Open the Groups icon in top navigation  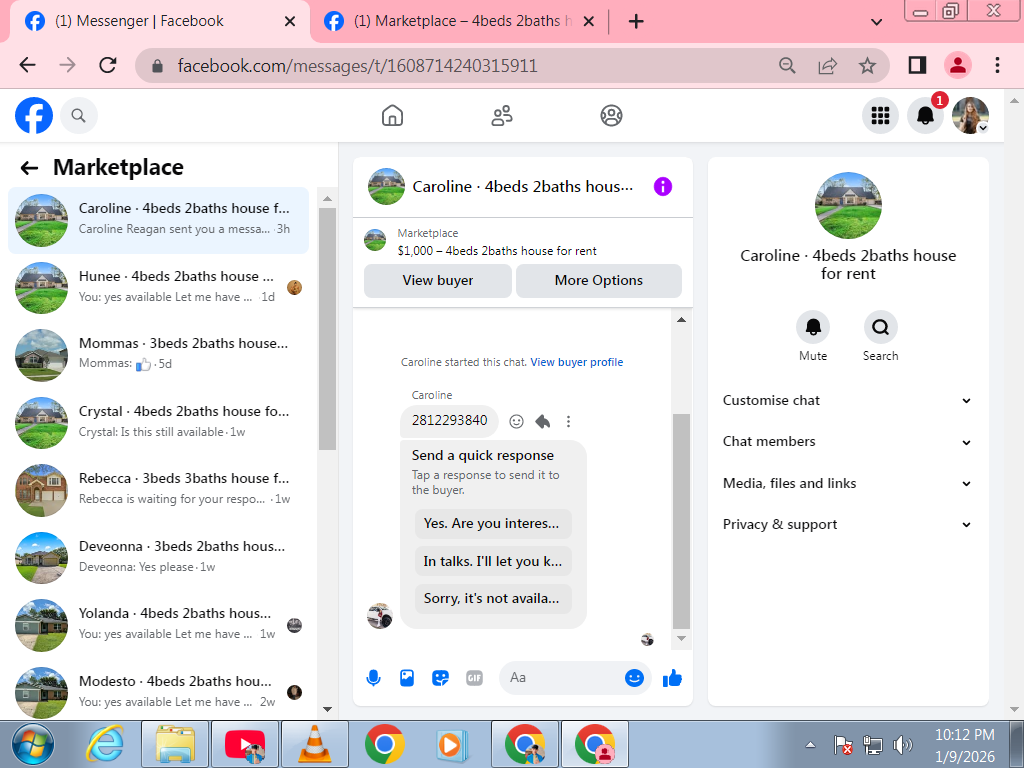click(611, 116)
